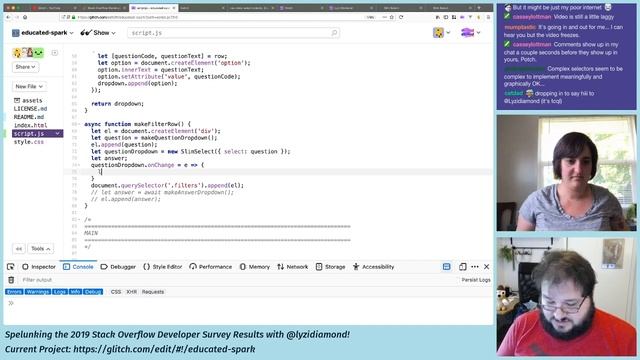Click the search magnifier icon in Glitch

point(334,33)
